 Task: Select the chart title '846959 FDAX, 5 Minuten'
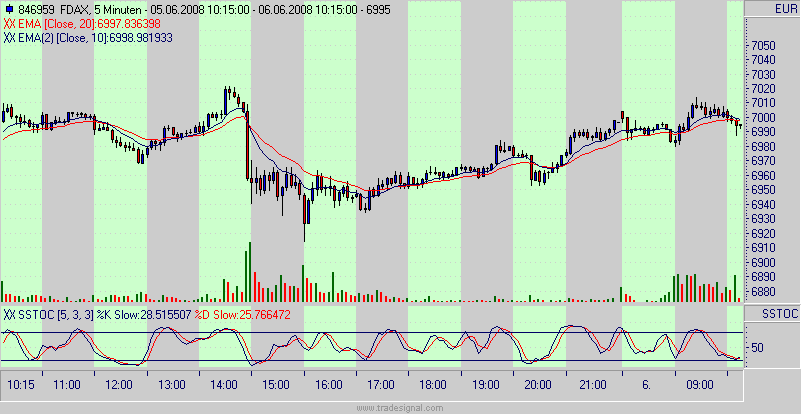79,10
